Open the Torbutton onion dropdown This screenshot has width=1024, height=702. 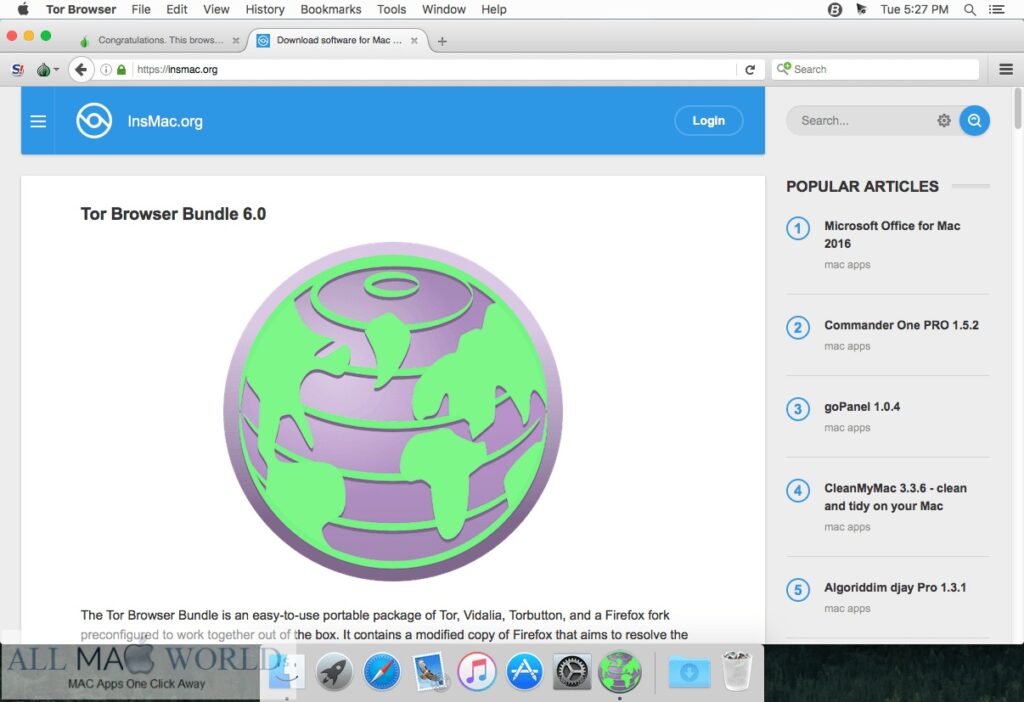(x=48, y=69)
